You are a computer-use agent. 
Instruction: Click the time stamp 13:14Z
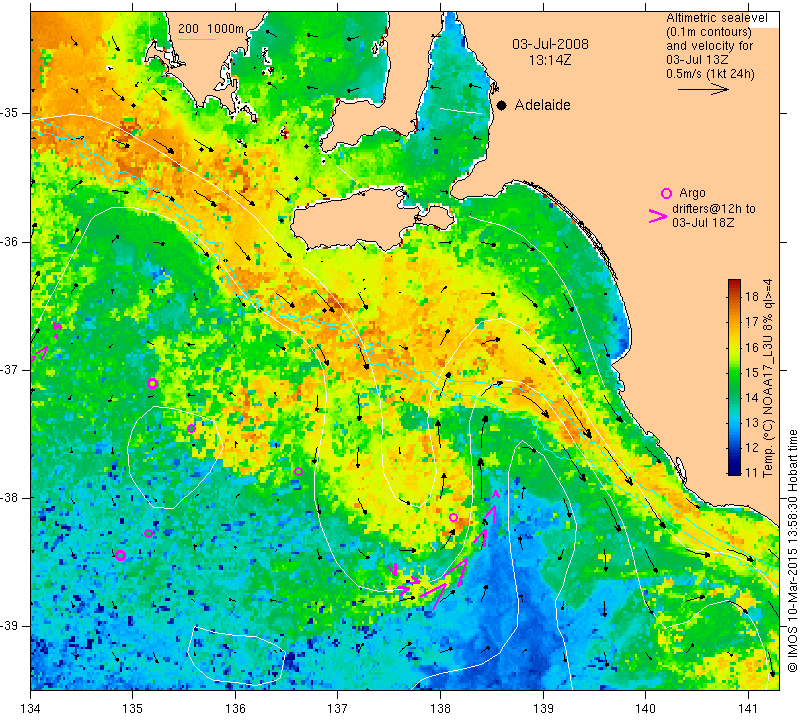550,60
